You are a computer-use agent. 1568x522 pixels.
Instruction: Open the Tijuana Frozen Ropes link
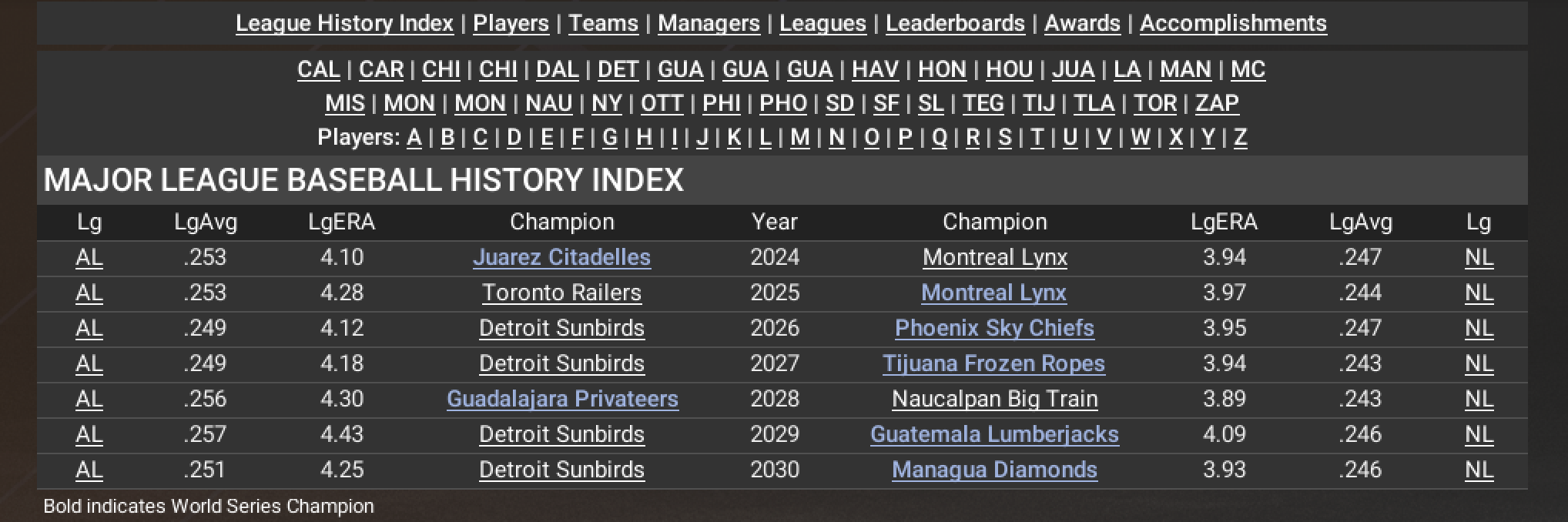[993, 363]
